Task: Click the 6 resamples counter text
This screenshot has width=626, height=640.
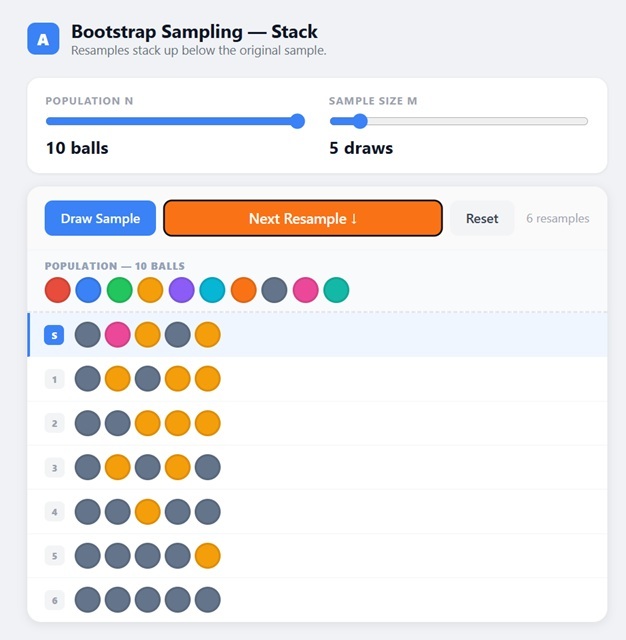Action: click(557, 218)
